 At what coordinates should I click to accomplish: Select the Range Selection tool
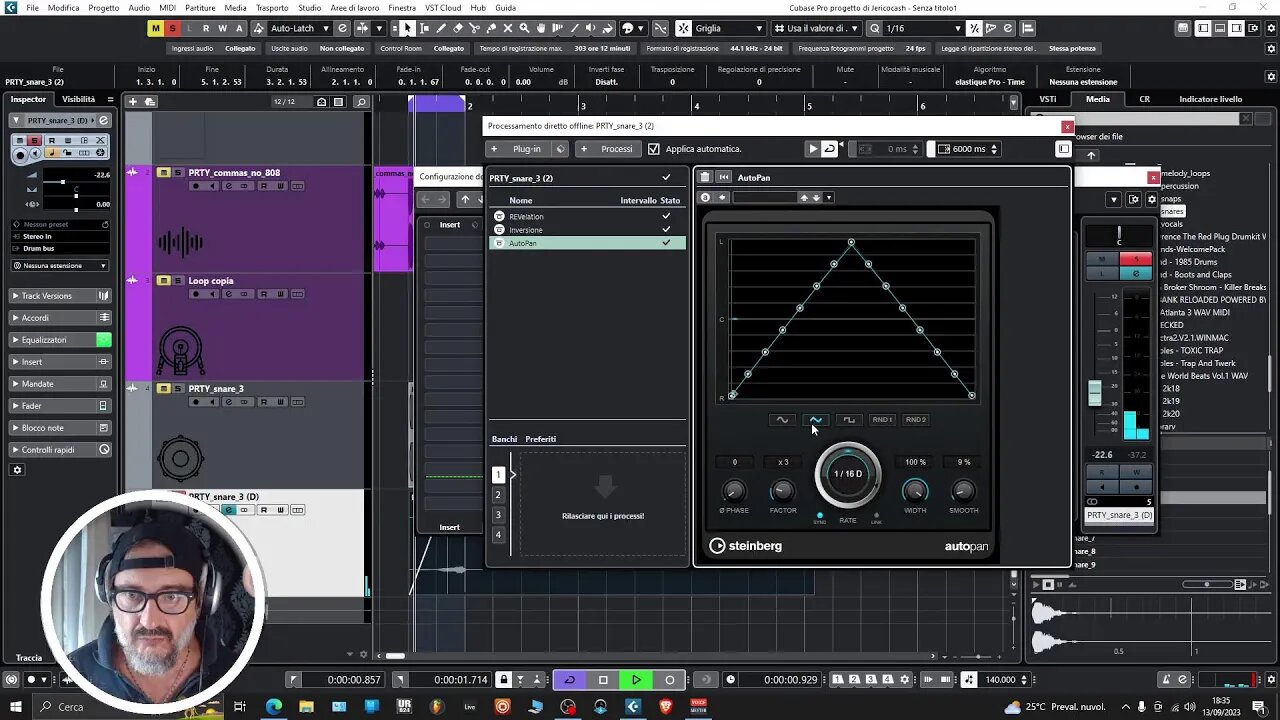[424, 28]
